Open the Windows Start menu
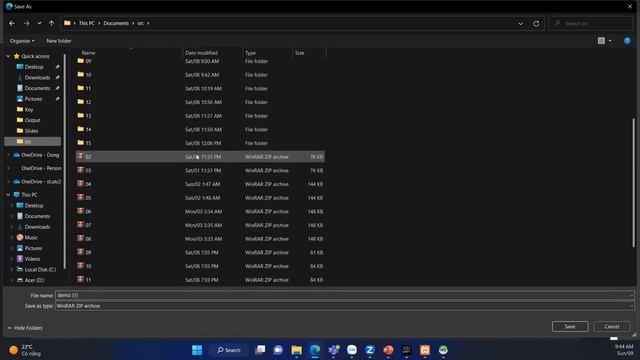The image size is (640, 360). point(197,350)
